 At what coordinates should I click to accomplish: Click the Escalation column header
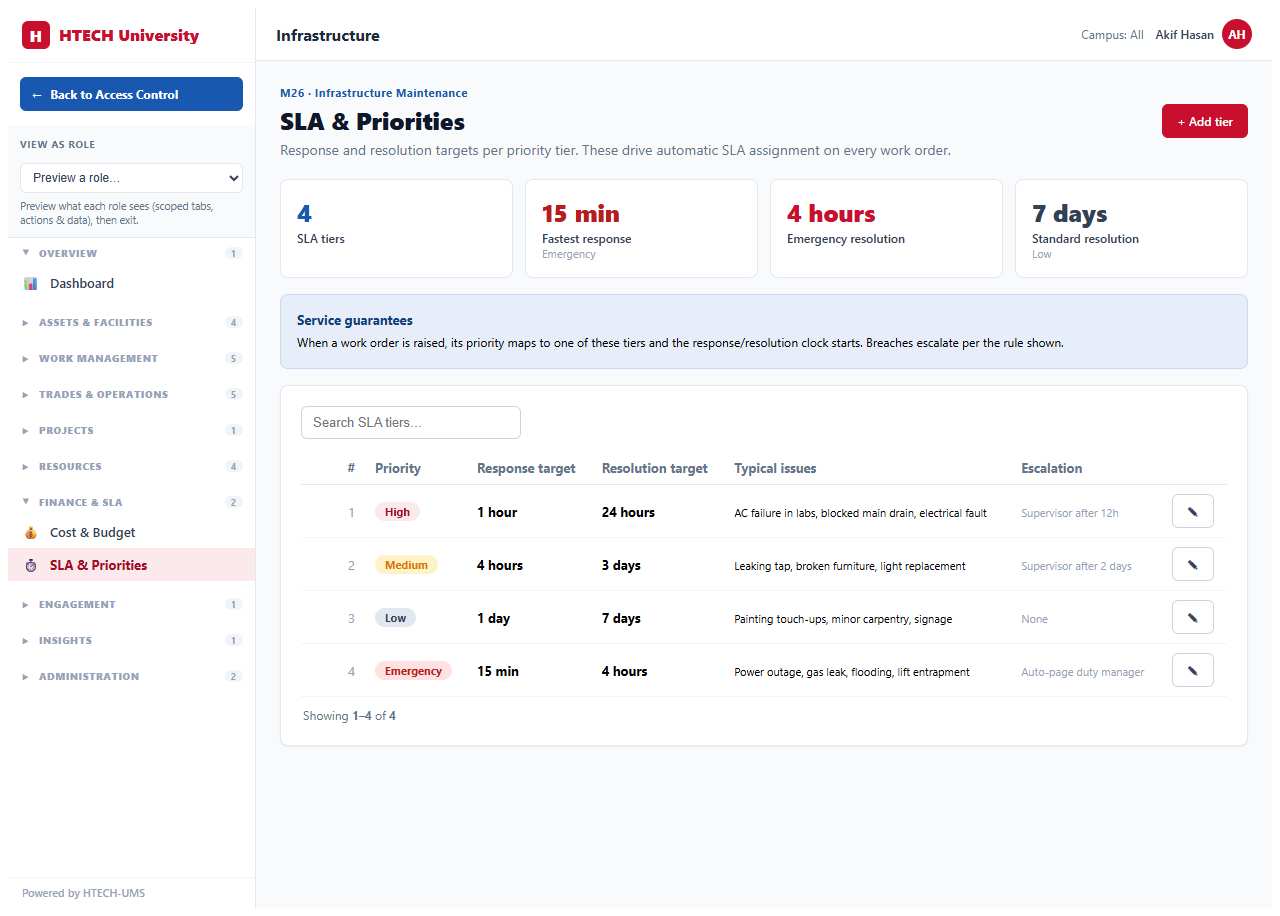[1052, 468]
